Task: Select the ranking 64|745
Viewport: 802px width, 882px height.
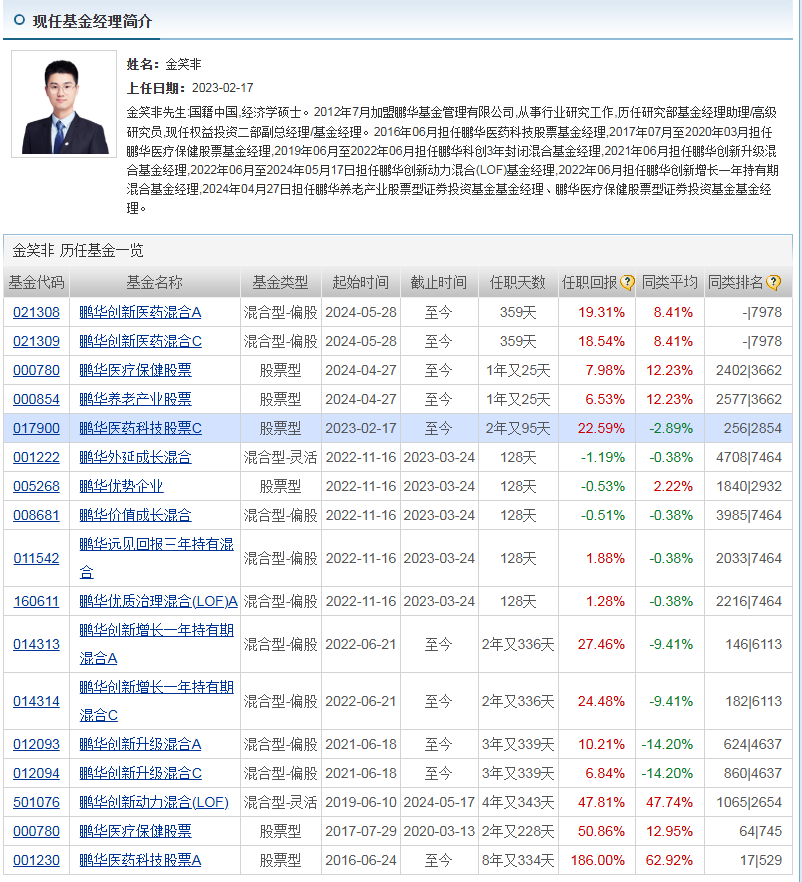Action: [760, 831]
